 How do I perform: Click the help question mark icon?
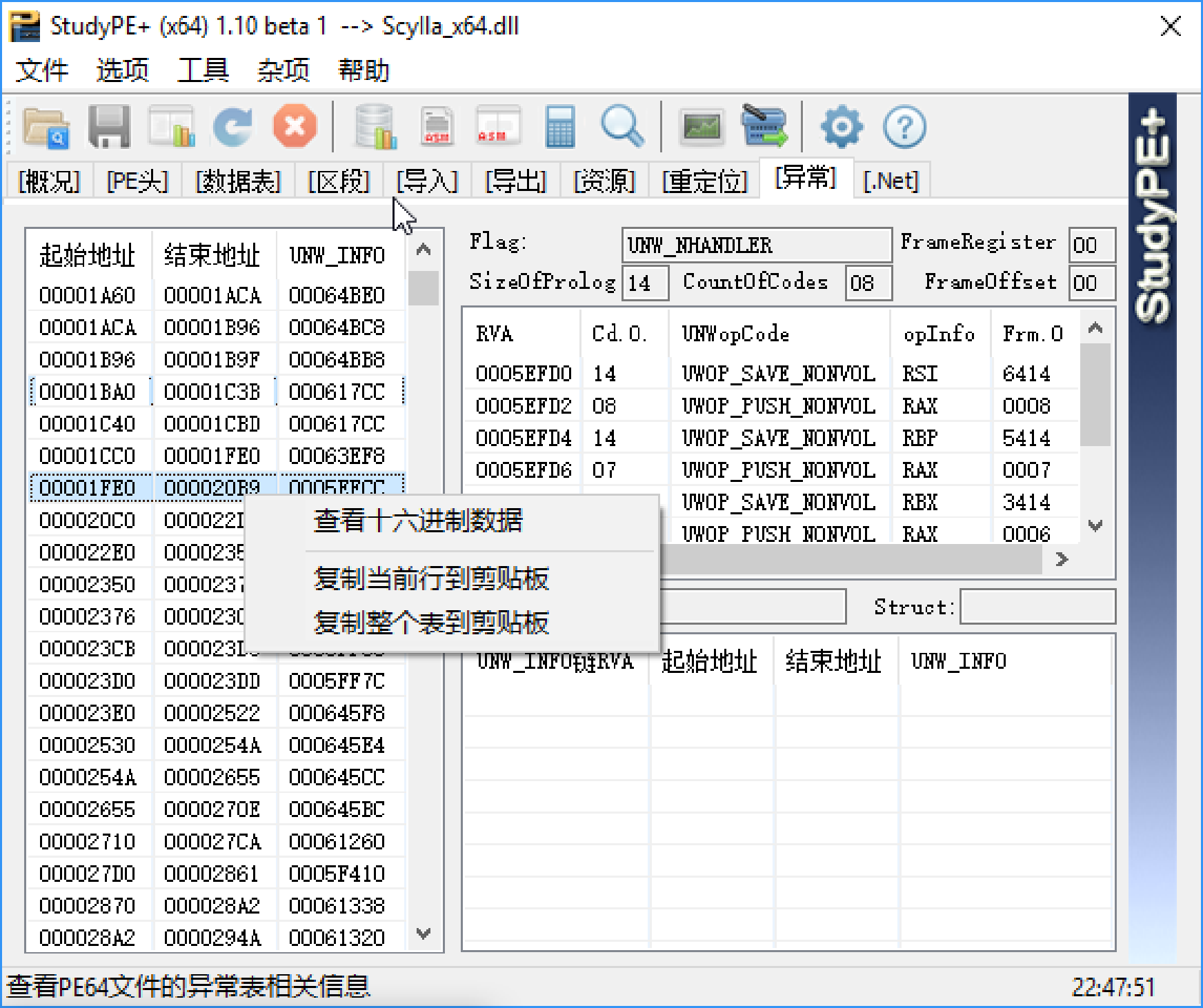click(x=904, y=127)
